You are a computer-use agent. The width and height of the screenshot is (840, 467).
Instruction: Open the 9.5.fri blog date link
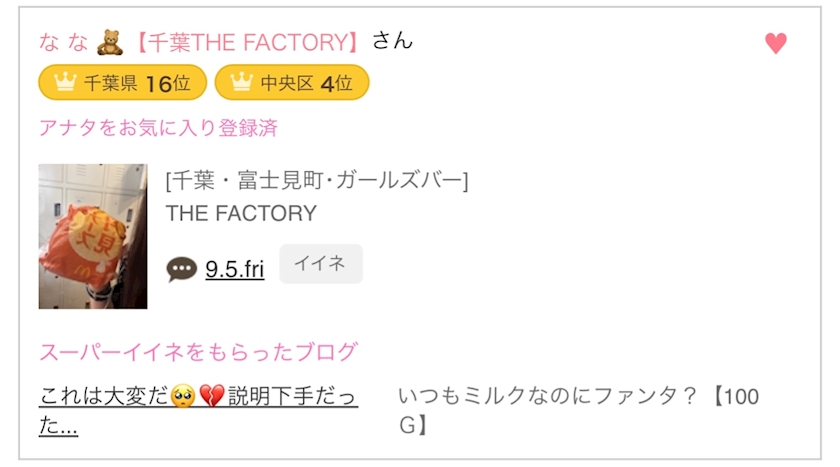coord(235,269)
